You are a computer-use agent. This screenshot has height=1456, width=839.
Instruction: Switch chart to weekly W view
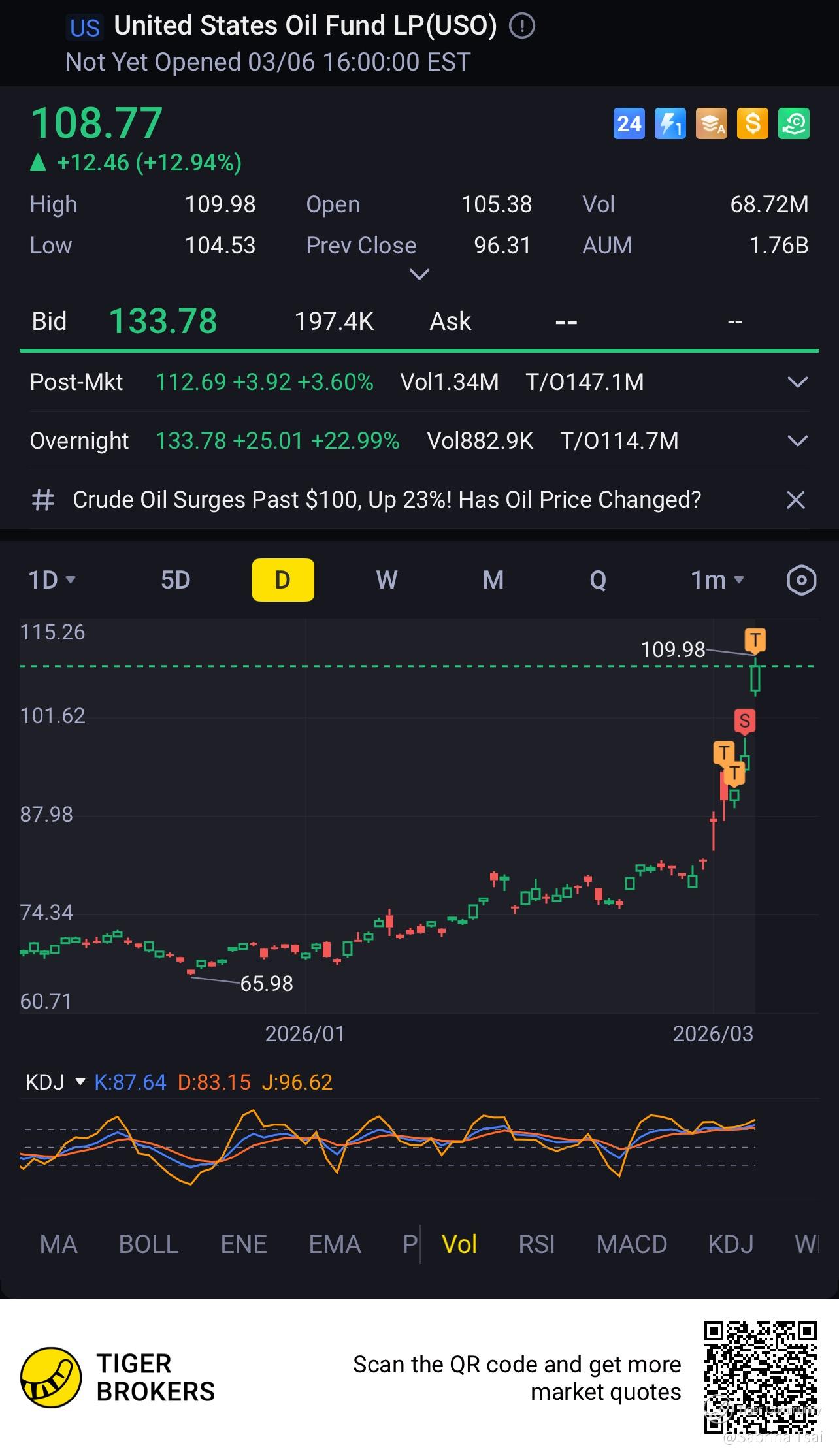[387, 580]
